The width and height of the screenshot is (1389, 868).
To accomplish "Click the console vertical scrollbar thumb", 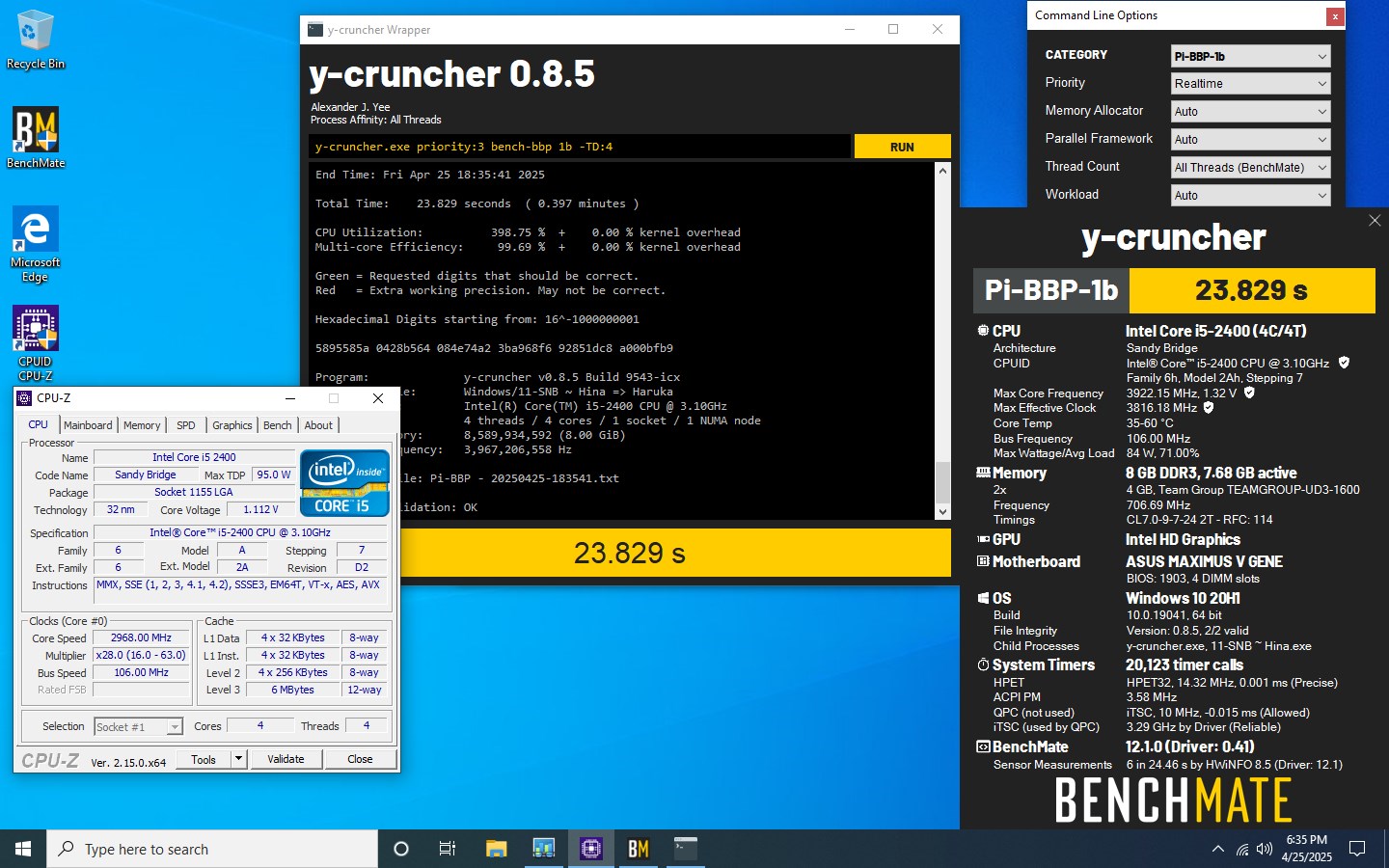I will [x=942, y=481].
